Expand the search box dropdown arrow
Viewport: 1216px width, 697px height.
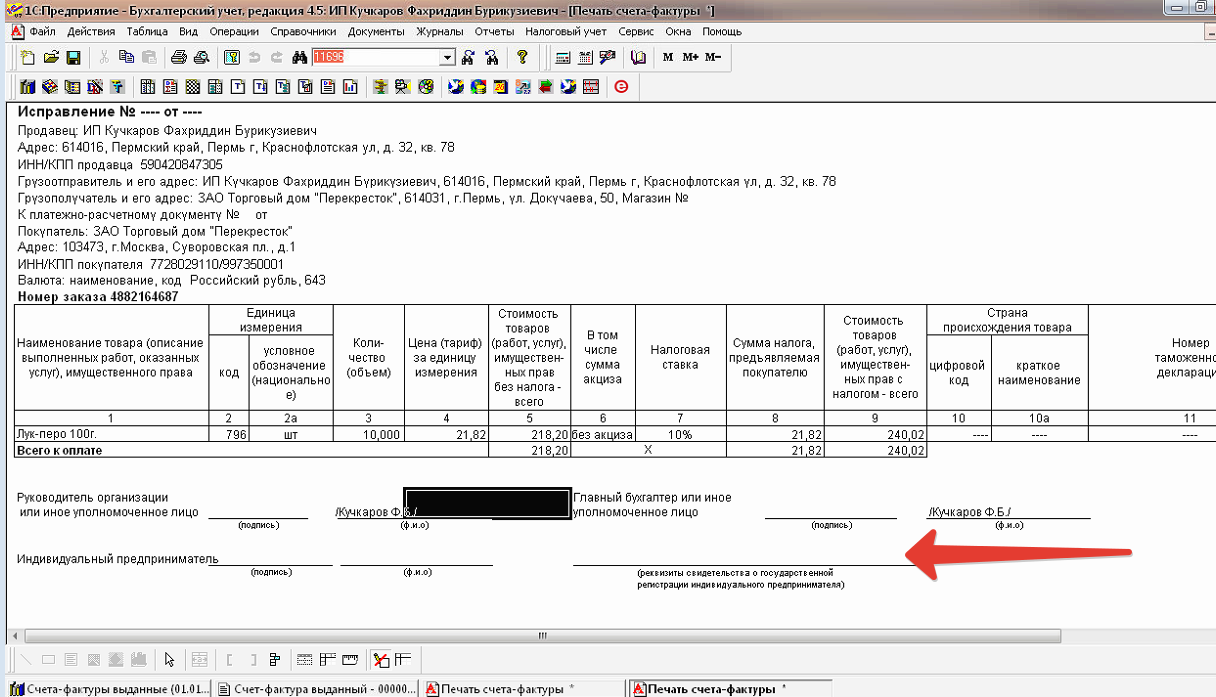[x=447, y=58]
